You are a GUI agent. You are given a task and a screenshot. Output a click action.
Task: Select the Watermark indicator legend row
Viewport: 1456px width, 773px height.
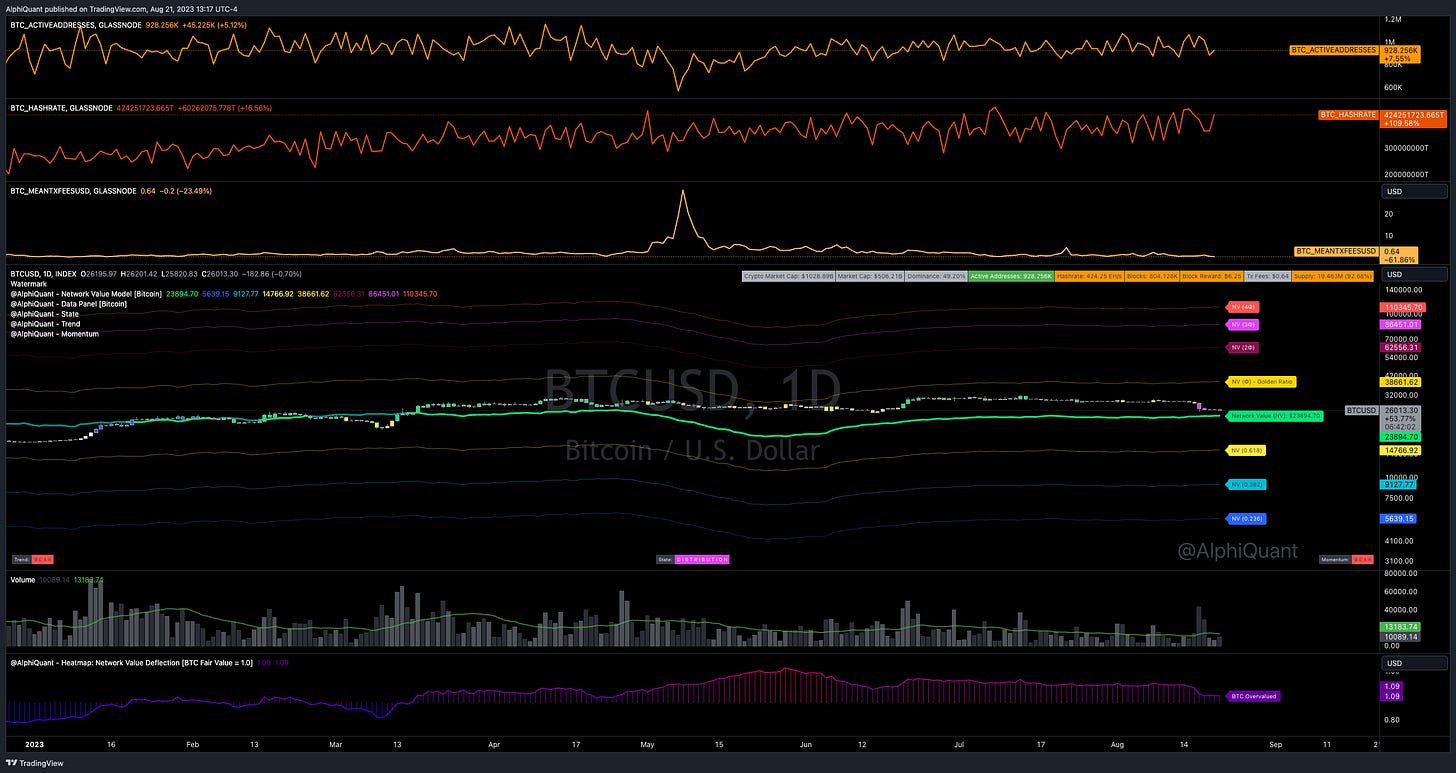27,284
